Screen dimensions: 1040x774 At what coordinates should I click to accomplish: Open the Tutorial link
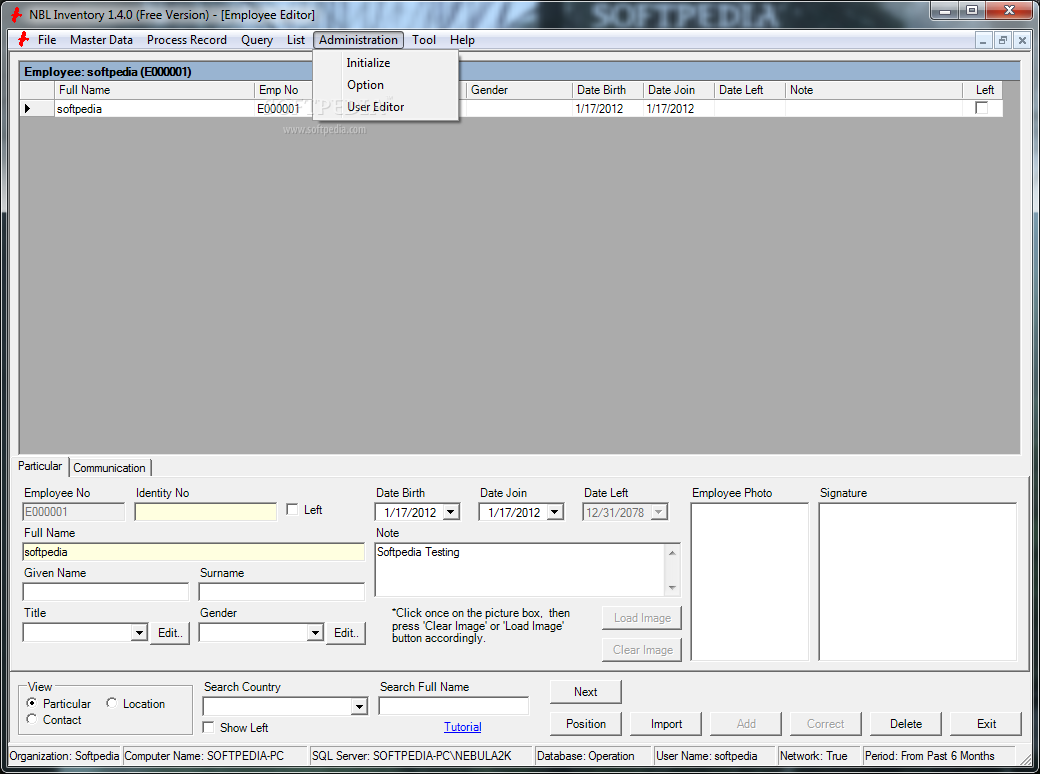click(462, 727)
